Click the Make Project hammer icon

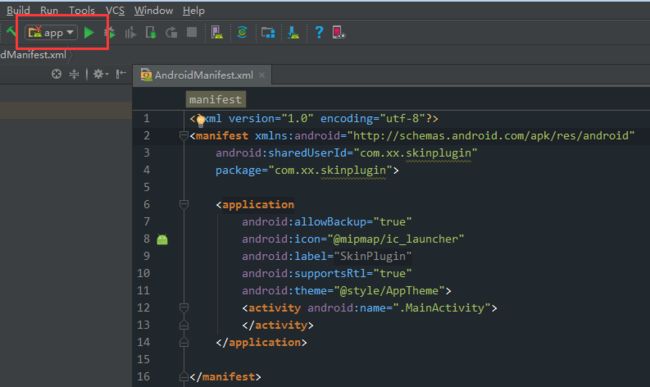(11, 31)
